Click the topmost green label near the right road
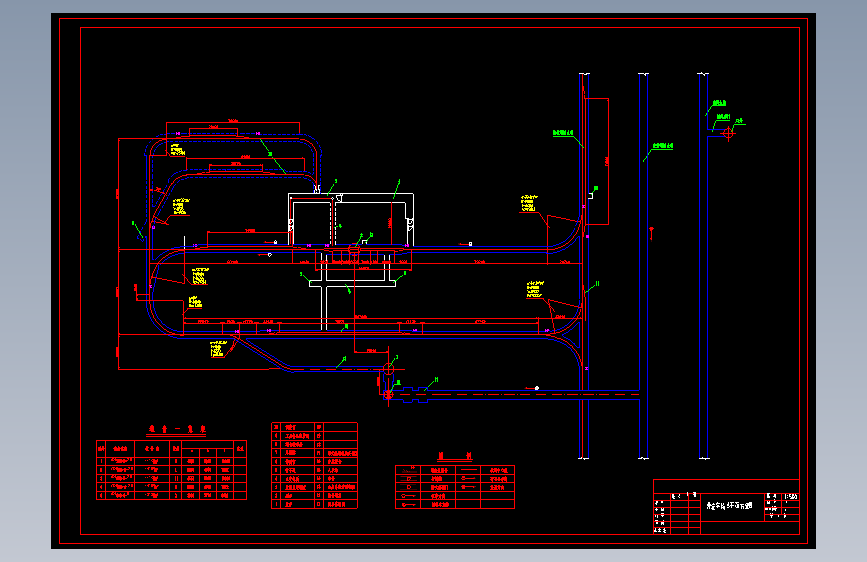 (x=719, y=103)
